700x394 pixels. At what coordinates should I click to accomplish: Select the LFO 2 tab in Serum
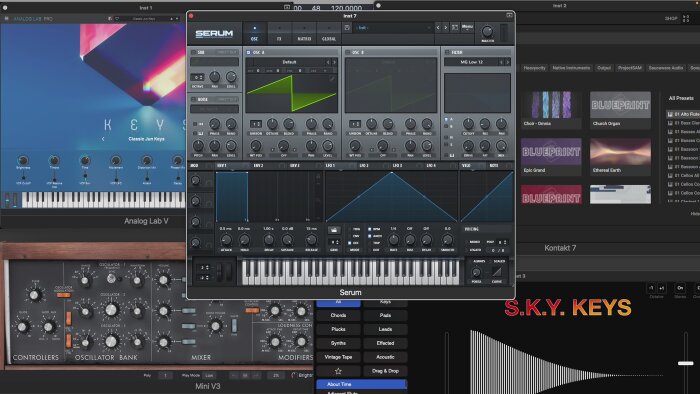(x=364, y=166)
